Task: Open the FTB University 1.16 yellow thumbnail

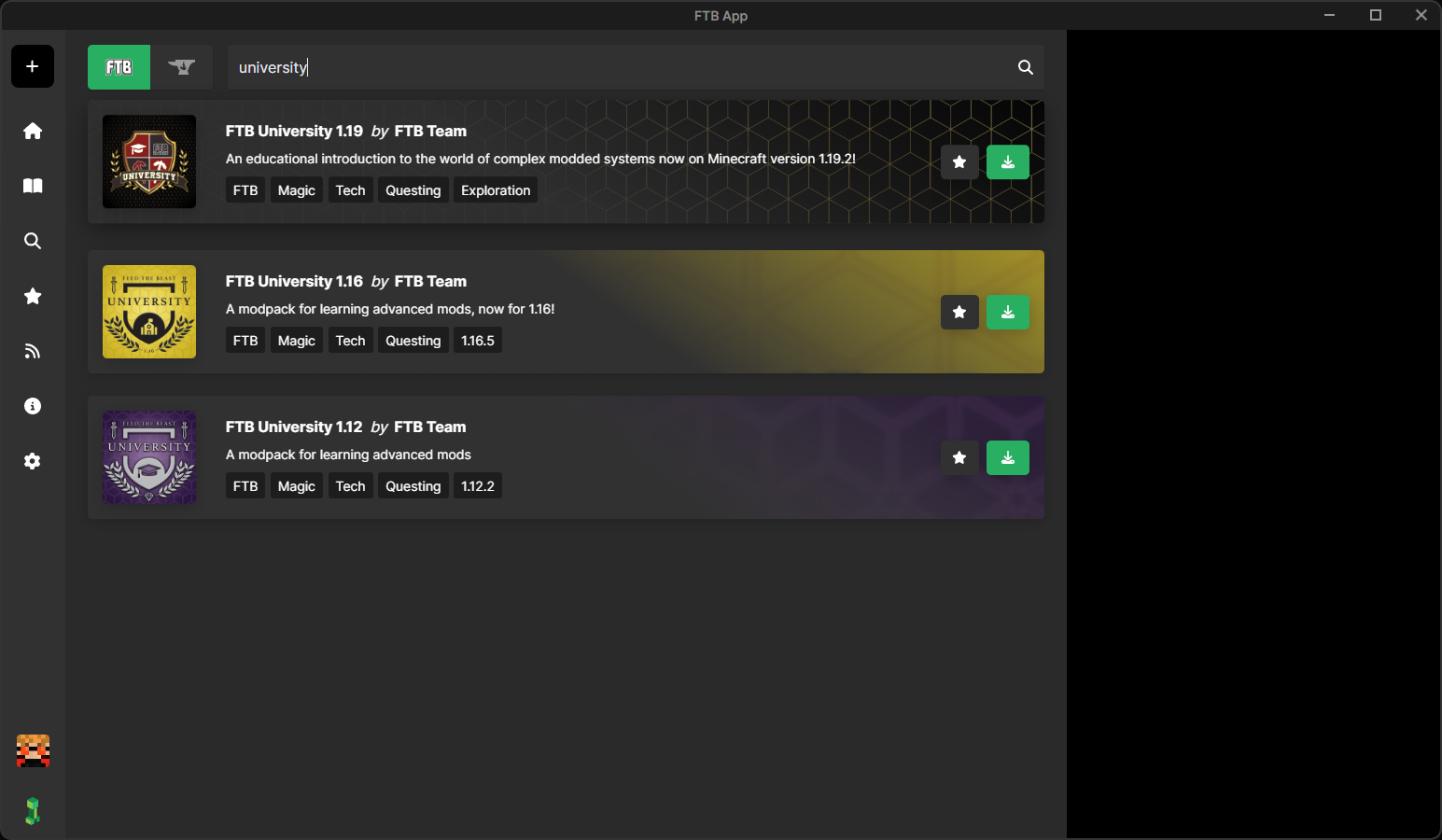Action: (x=149, y=312)
